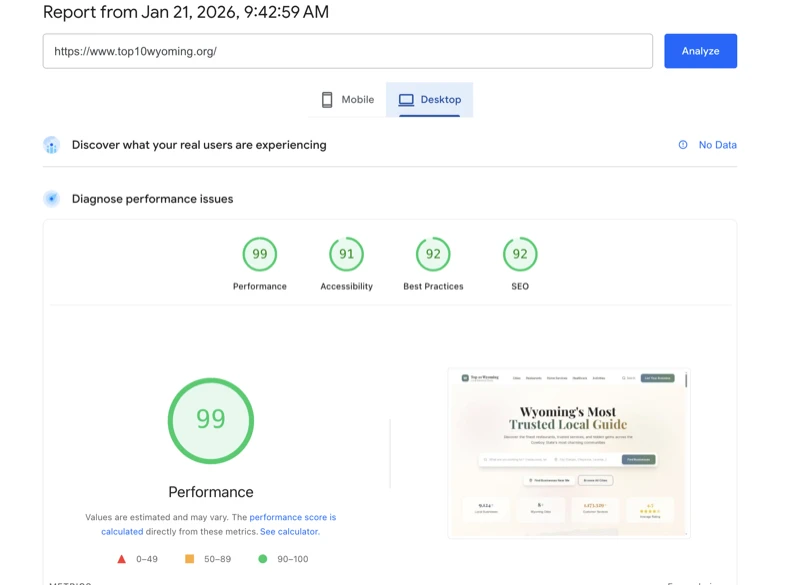This screenshot has height=585, width=800.
Task: Click the SEO 92 score circle
Action: [x=519, y=255]
